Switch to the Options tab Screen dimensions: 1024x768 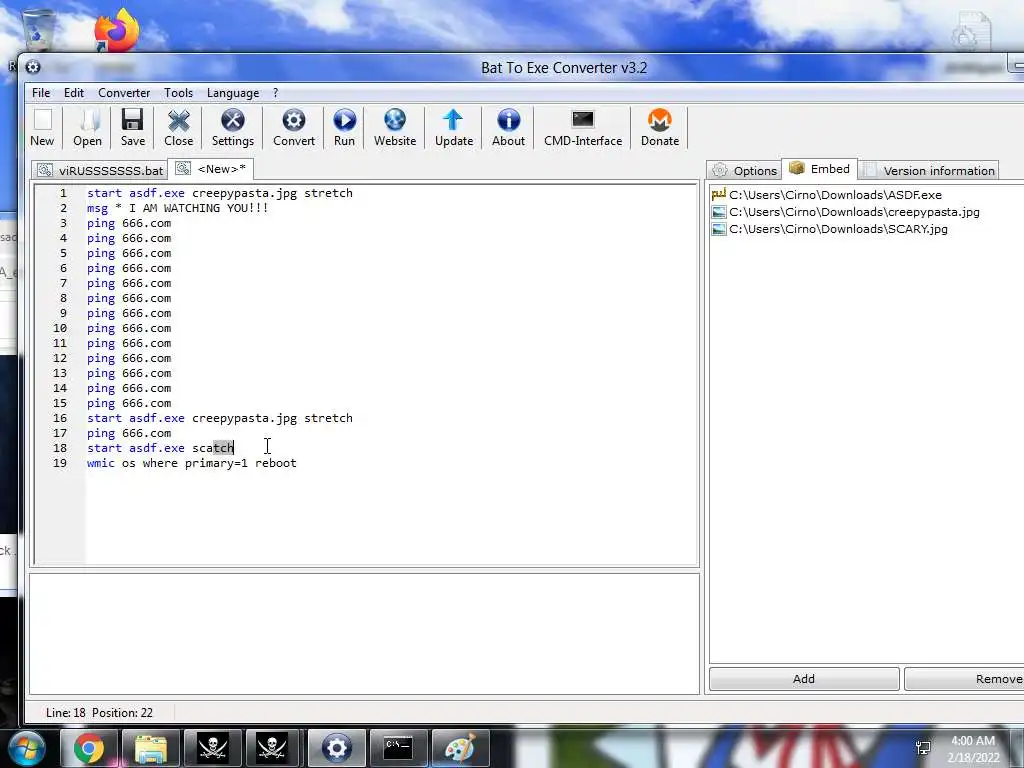coord(744,170)
